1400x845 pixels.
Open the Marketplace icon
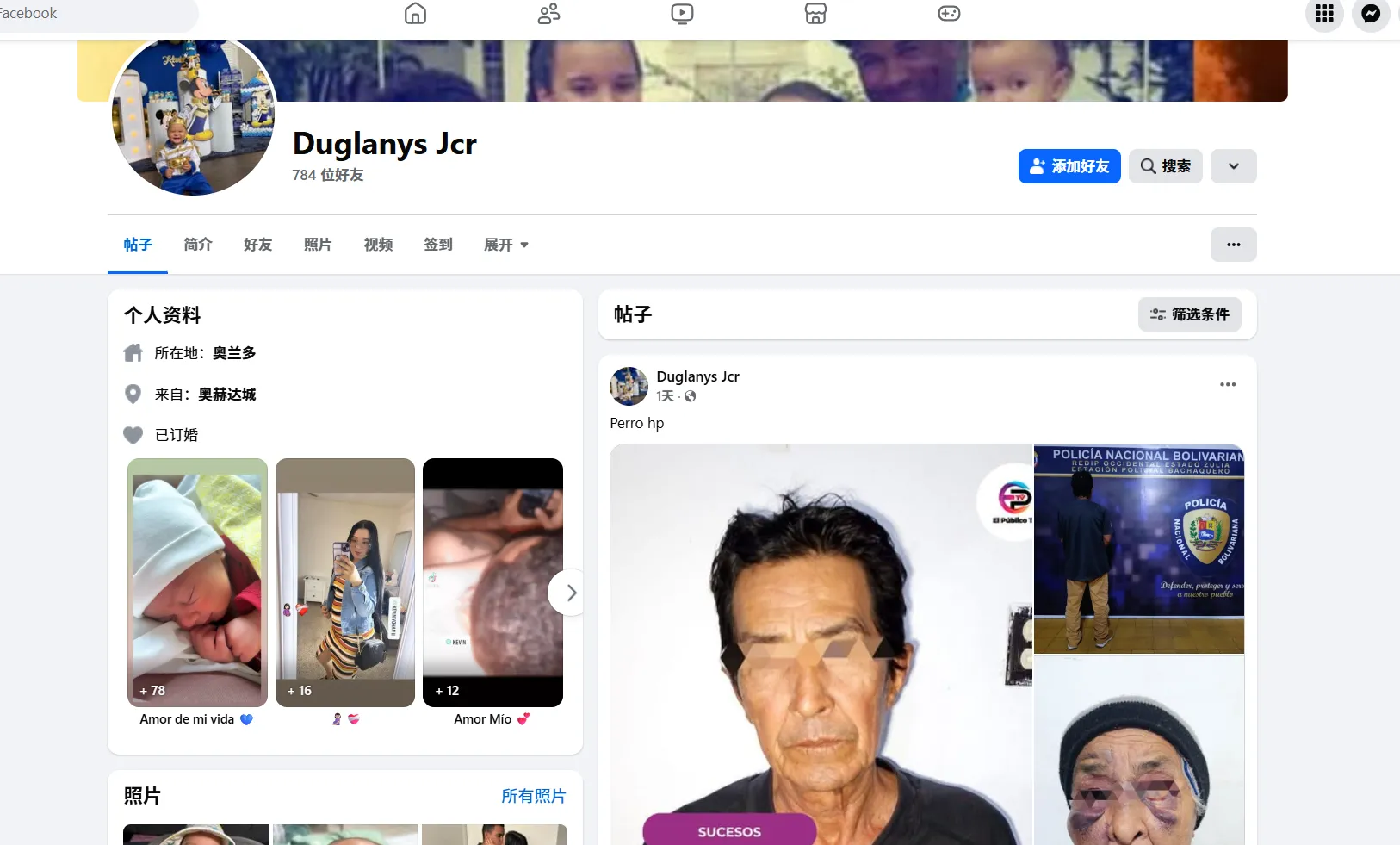(815, 14)
